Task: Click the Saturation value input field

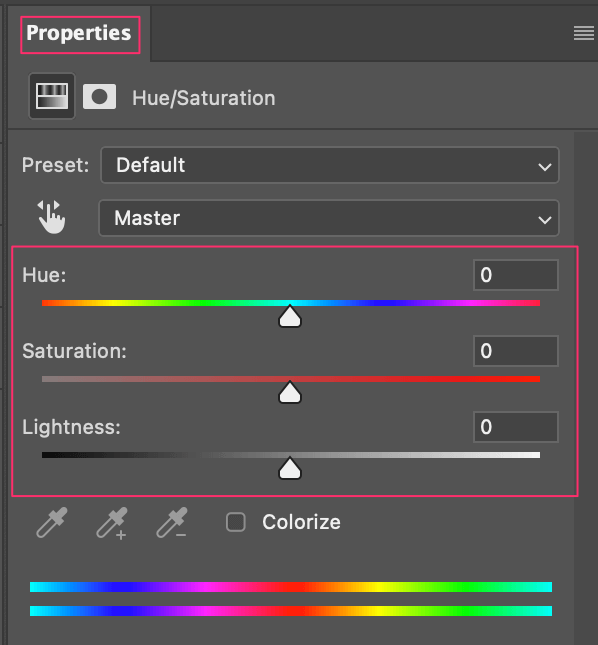Action: (516, 351)
